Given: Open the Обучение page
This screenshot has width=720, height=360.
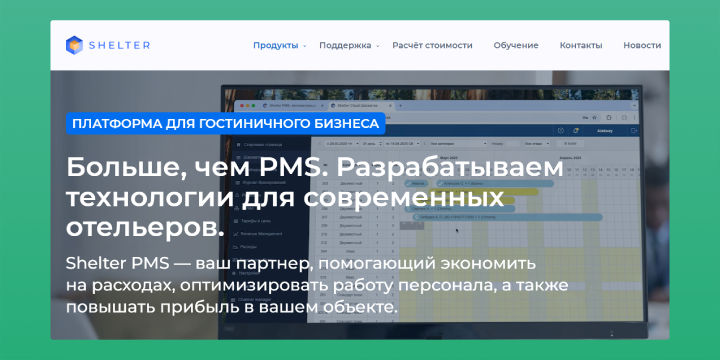Looking at the screenshot, I should coord(516,45).
